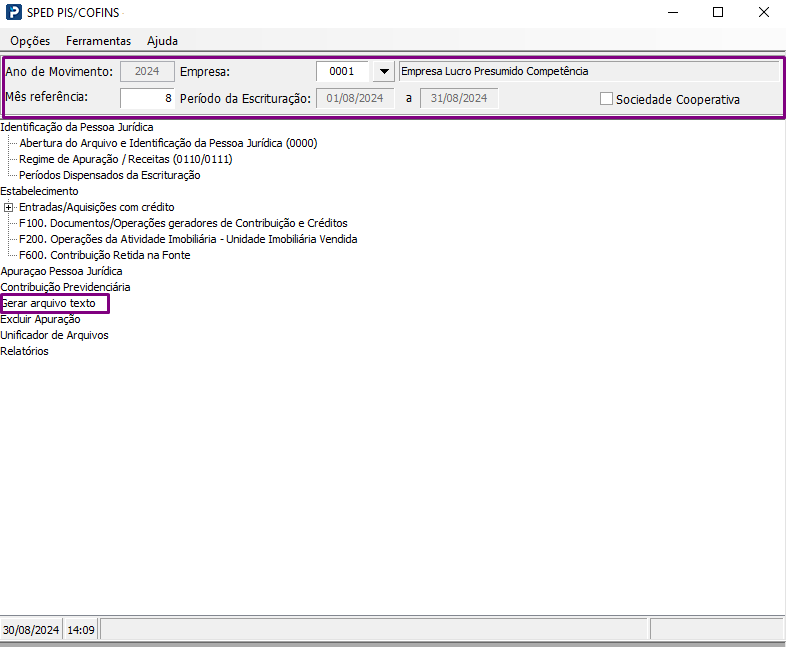Select Apuraçao Pessoa Jurídica
Screen dimensions: 786x647
[x=61, y=272]
